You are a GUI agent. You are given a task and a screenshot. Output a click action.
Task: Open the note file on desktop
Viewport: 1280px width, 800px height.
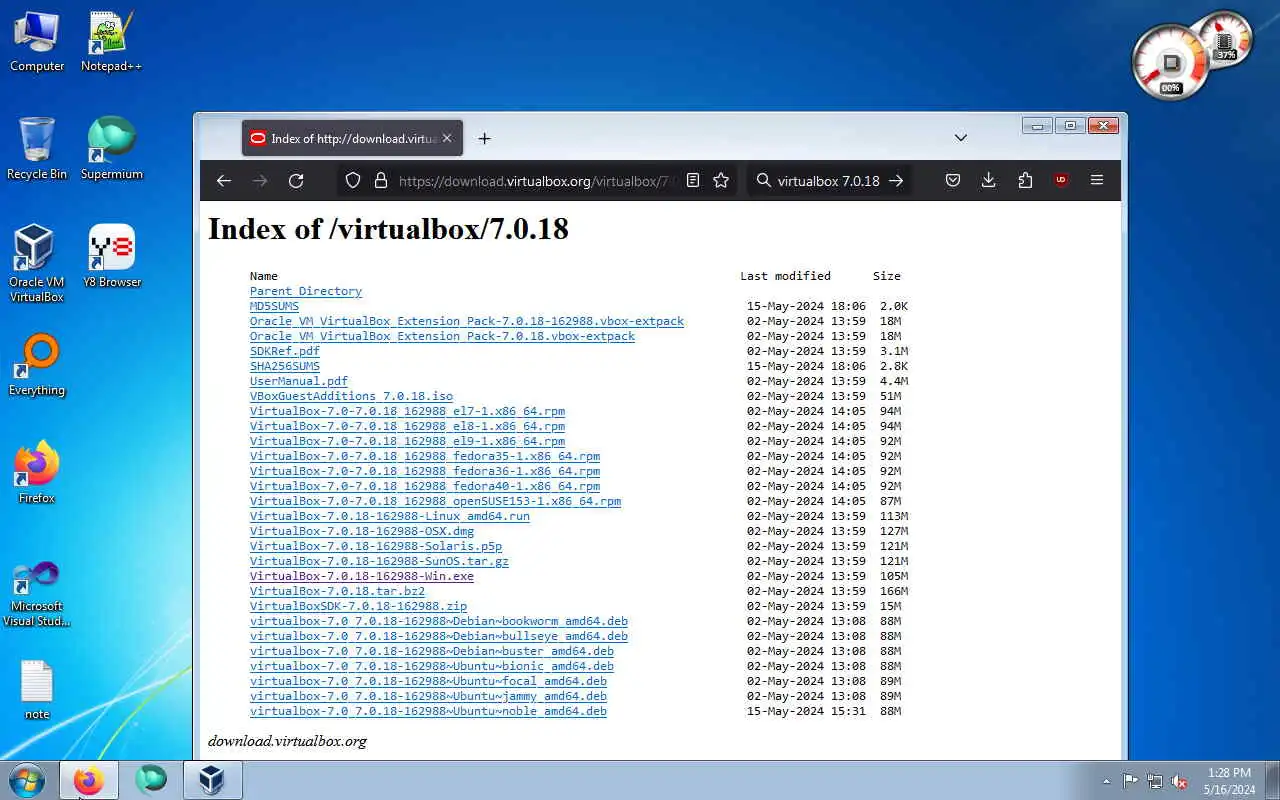[x=37, y=690]
